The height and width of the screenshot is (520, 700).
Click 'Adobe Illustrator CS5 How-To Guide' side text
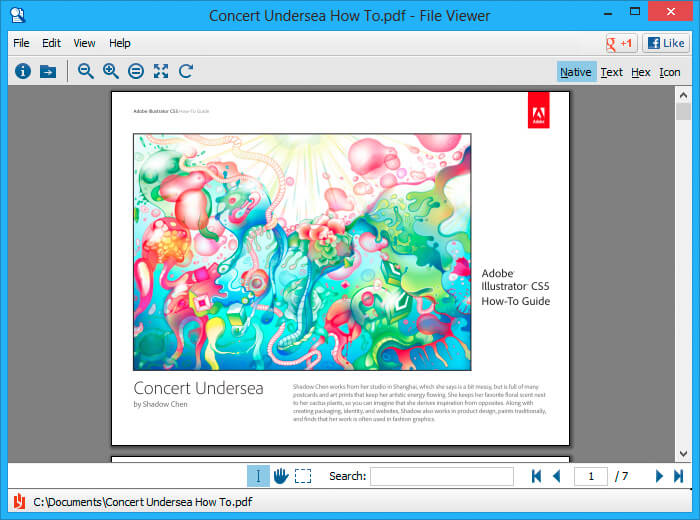pyautogui.click(x=515, y=287)
